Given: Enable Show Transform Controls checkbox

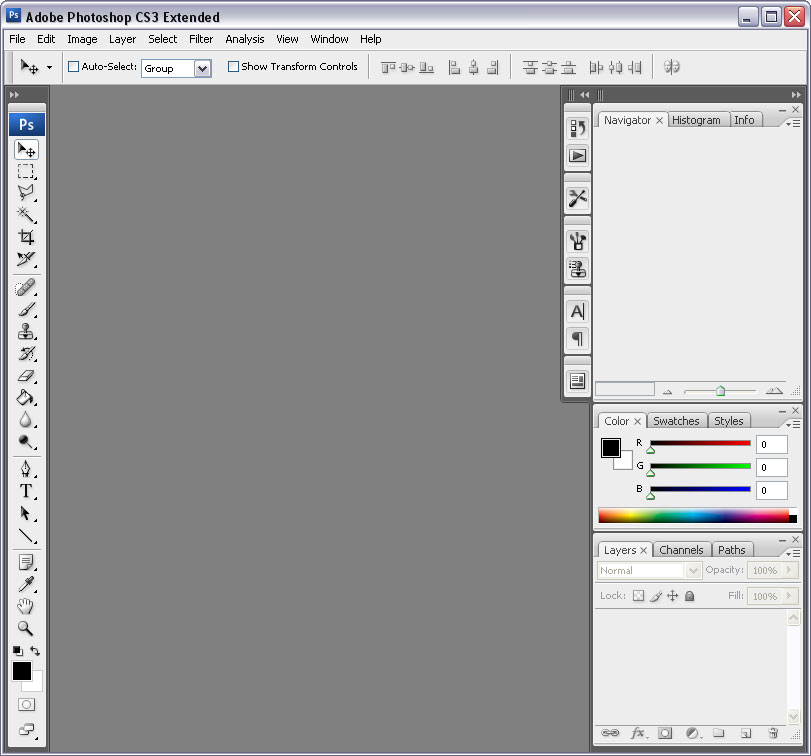Looking at the screenshot, I should click(x=233, y=67).
